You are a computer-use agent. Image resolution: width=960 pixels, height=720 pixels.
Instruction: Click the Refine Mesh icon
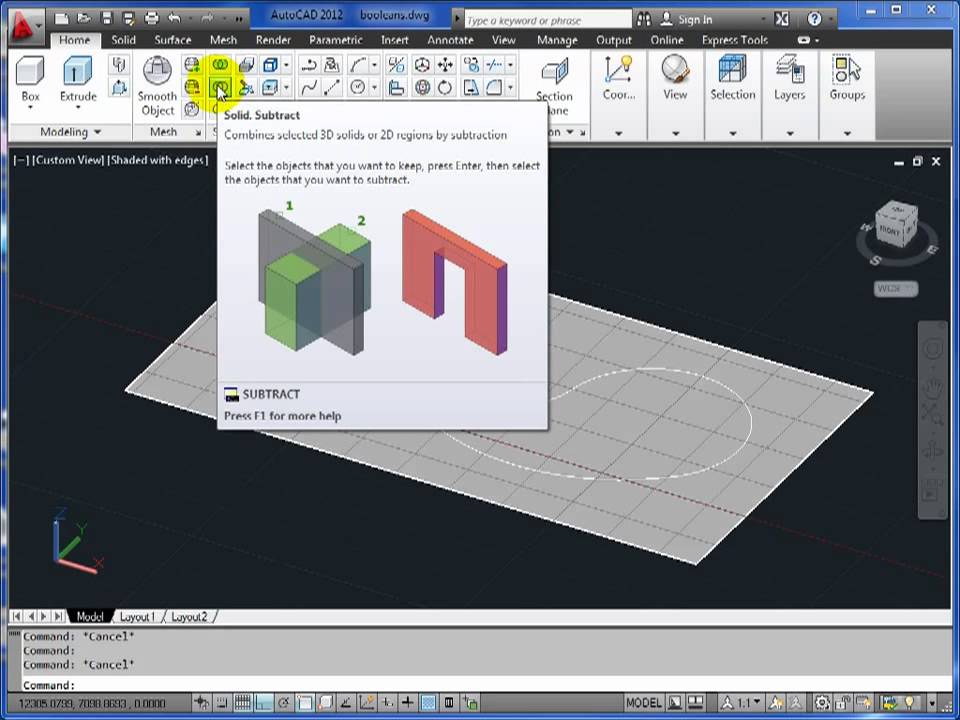(192, 110)
